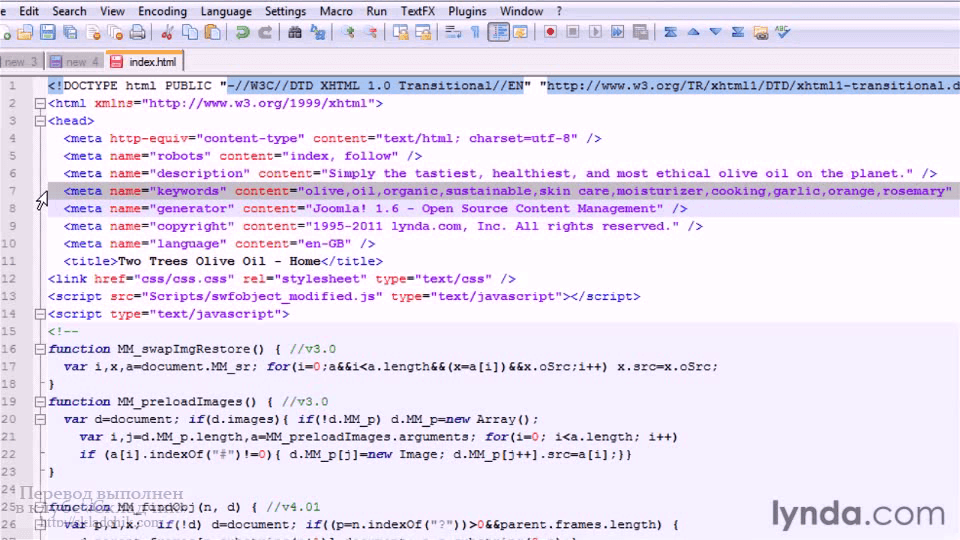The height and width of the screenshot is (540, 960).
Task: Collapse the MM_preloadImages function fold
Action: coord(40,402)
